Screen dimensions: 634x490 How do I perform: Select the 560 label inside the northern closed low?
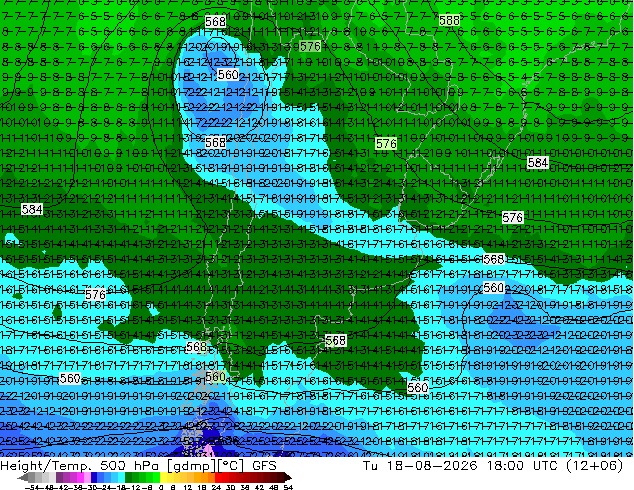click(x=228, y=75)
